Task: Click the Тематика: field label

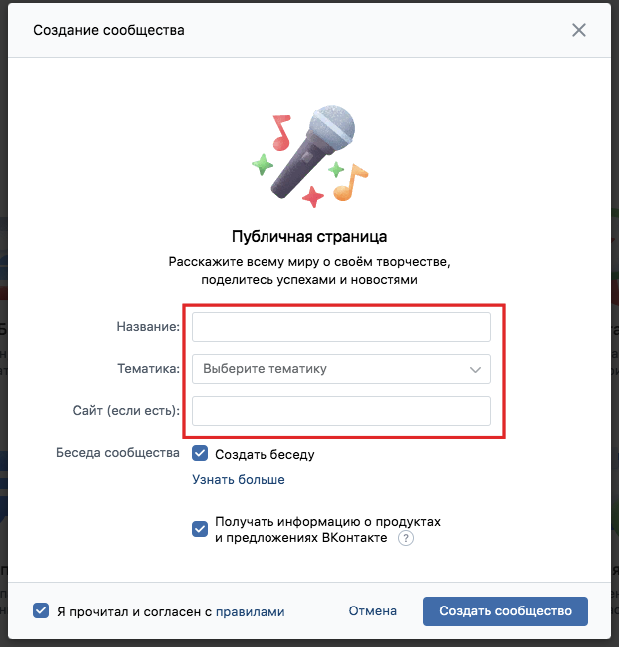Action: (x=149, y=368)
